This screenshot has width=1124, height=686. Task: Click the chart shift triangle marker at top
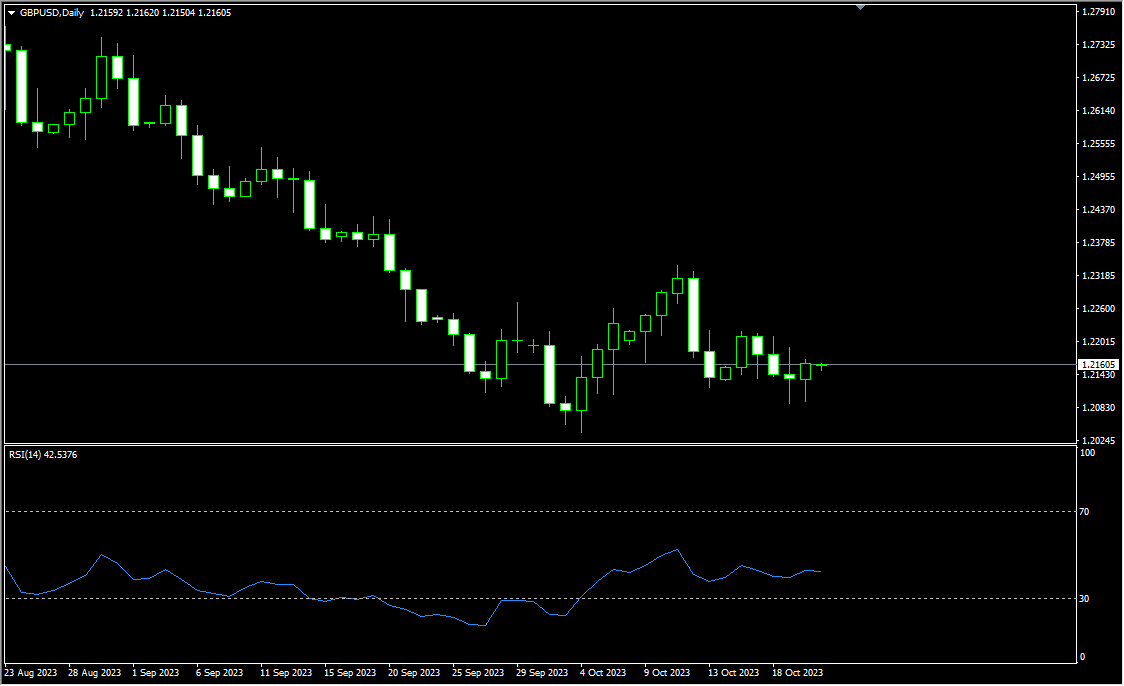[x=860, y=7]
